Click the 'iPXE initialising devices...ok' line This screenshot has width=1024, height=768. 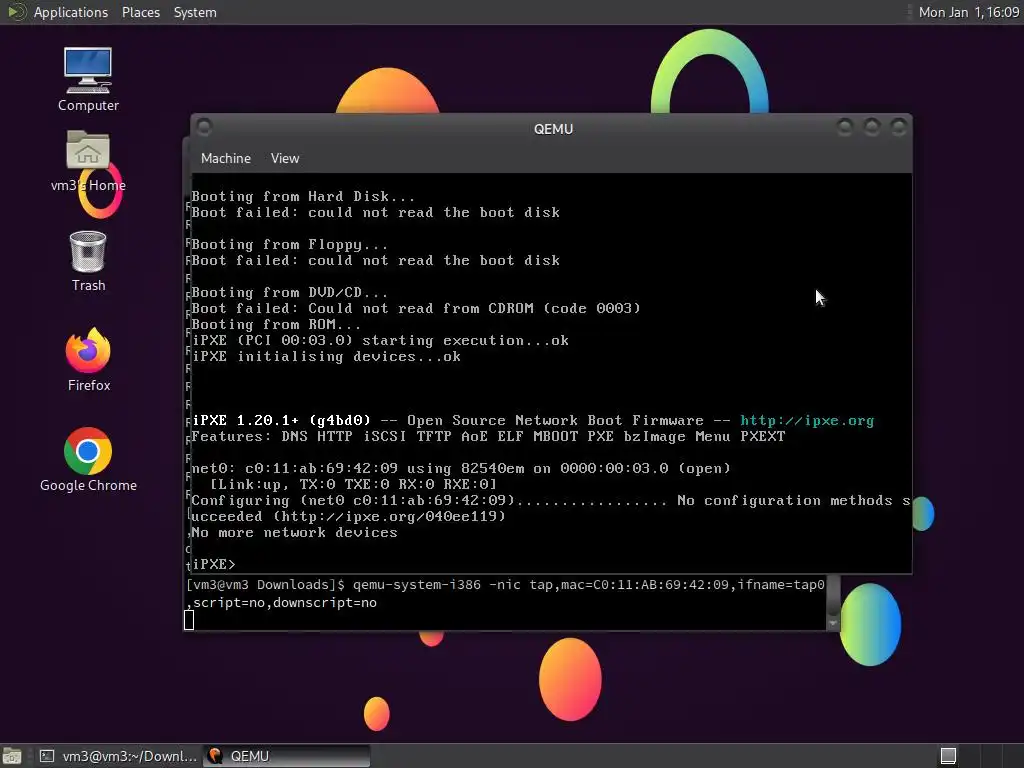[x=326, y=357]
